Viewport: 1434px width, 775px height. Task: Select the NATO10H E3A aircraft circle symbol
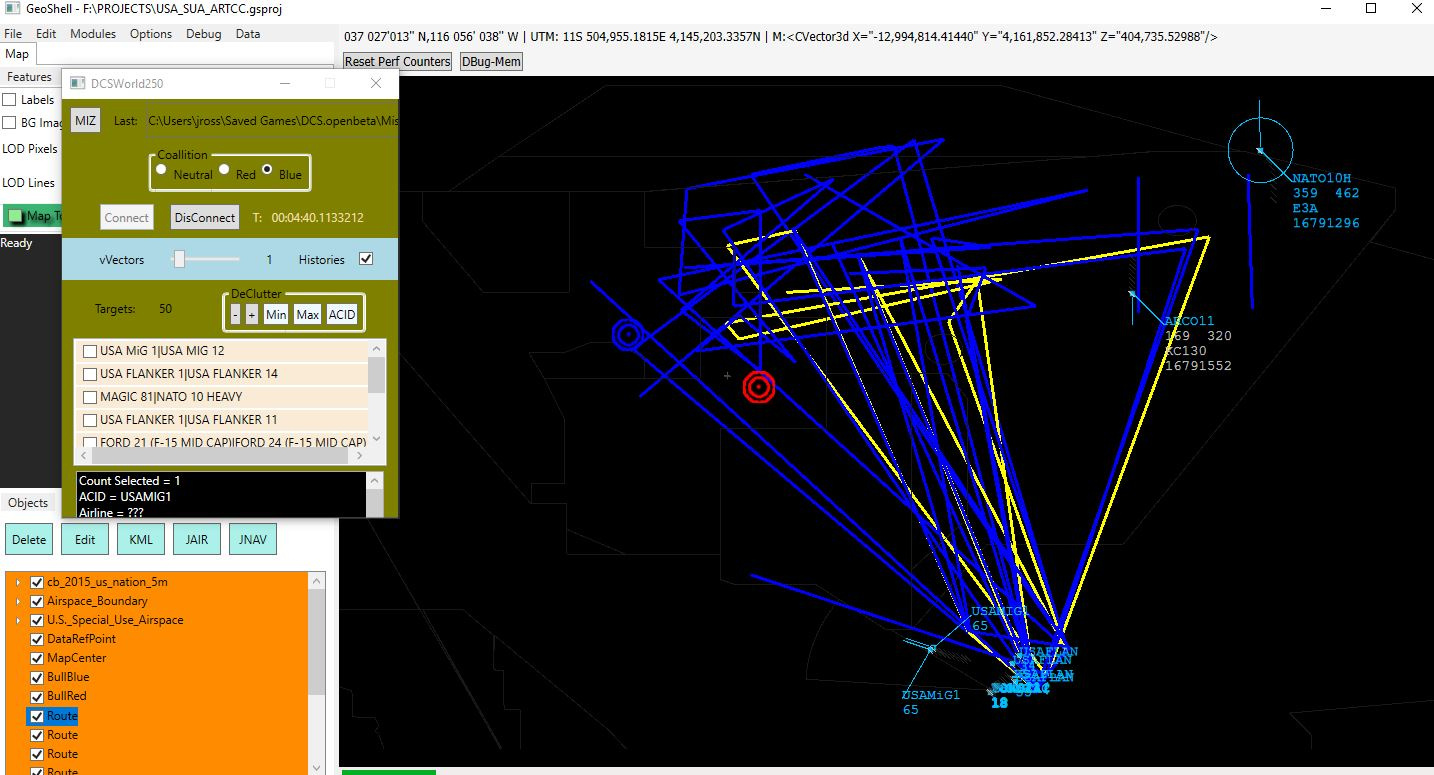point(1259,150)
